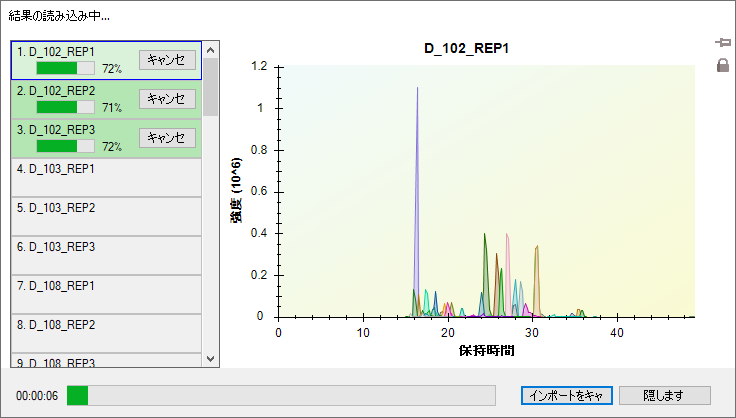Toggle the lock icon beside the graph
Screen dimensions: 736x418
point(723,65)
